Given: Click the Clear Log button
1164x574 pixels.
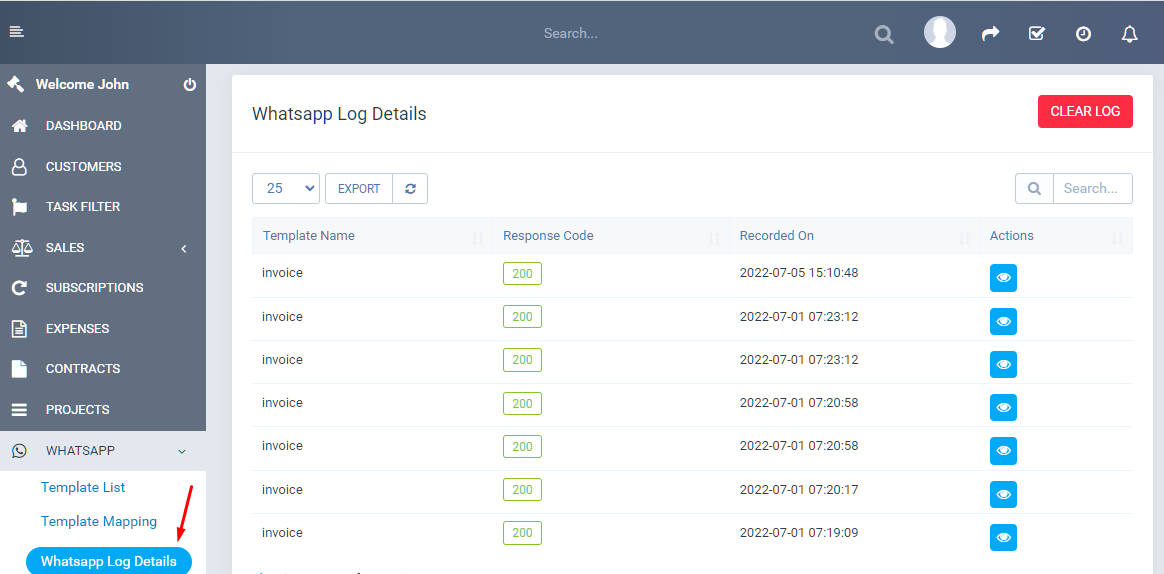Looking at the screenshot, I should click(x=1085, y=111).
